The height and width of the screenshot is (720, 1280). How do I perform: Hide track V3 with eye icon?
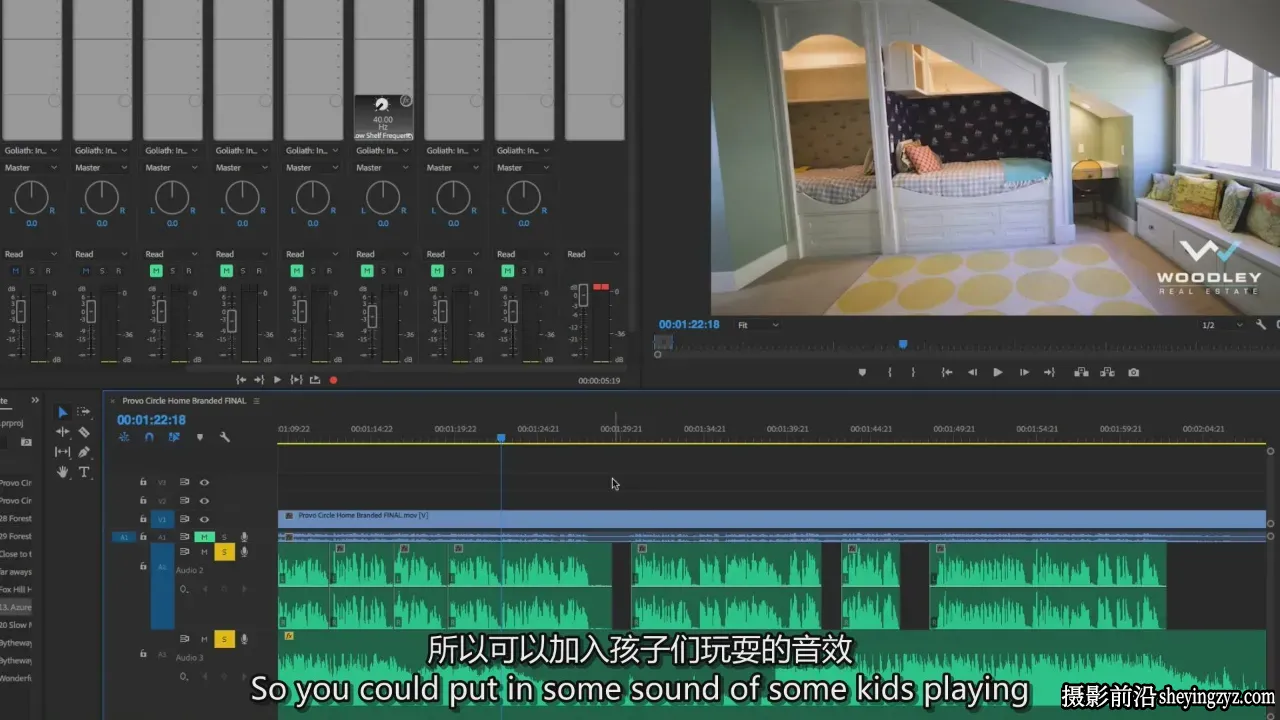(x=204, y=482)
